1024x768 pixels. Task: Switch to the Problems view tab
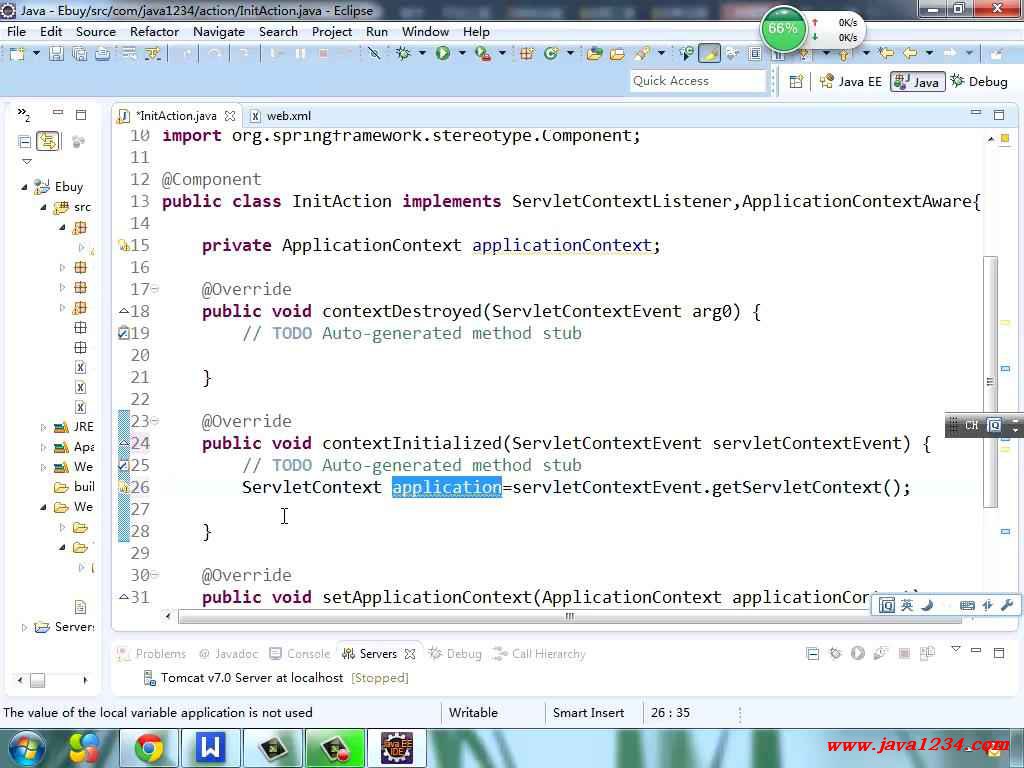coord(152,654)
